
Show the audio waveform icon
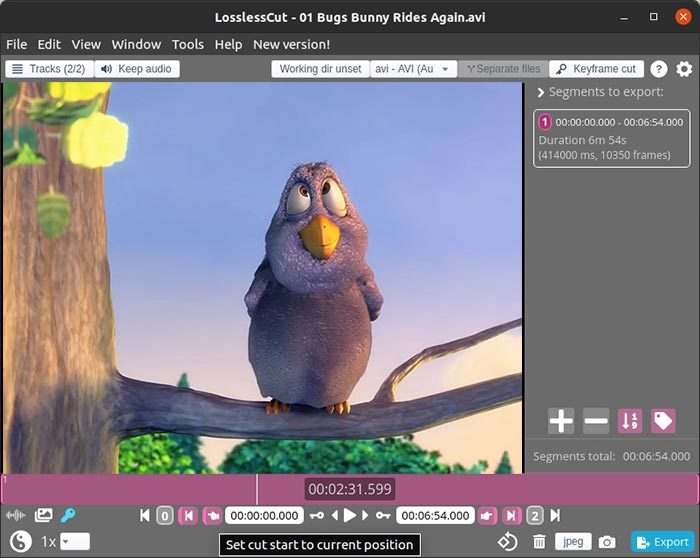click(x=16, y=516)
